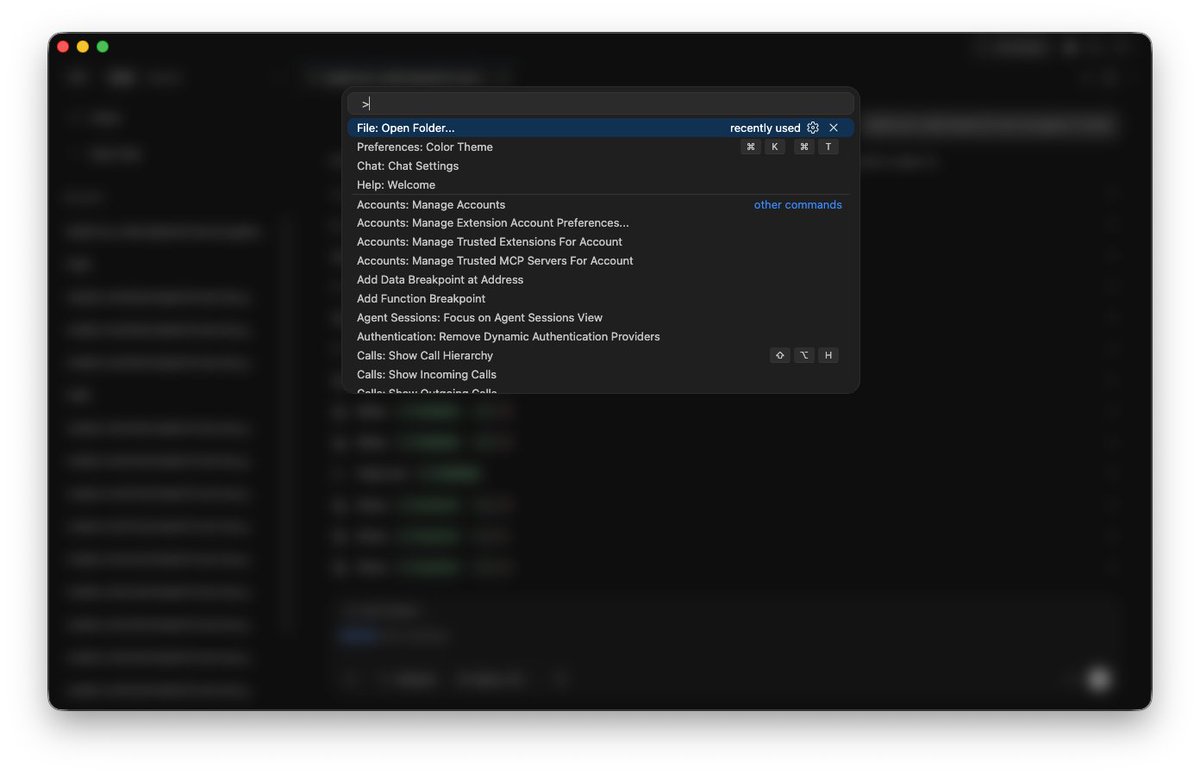Choose the Help: Welcome command

click(x=600, y=185)
